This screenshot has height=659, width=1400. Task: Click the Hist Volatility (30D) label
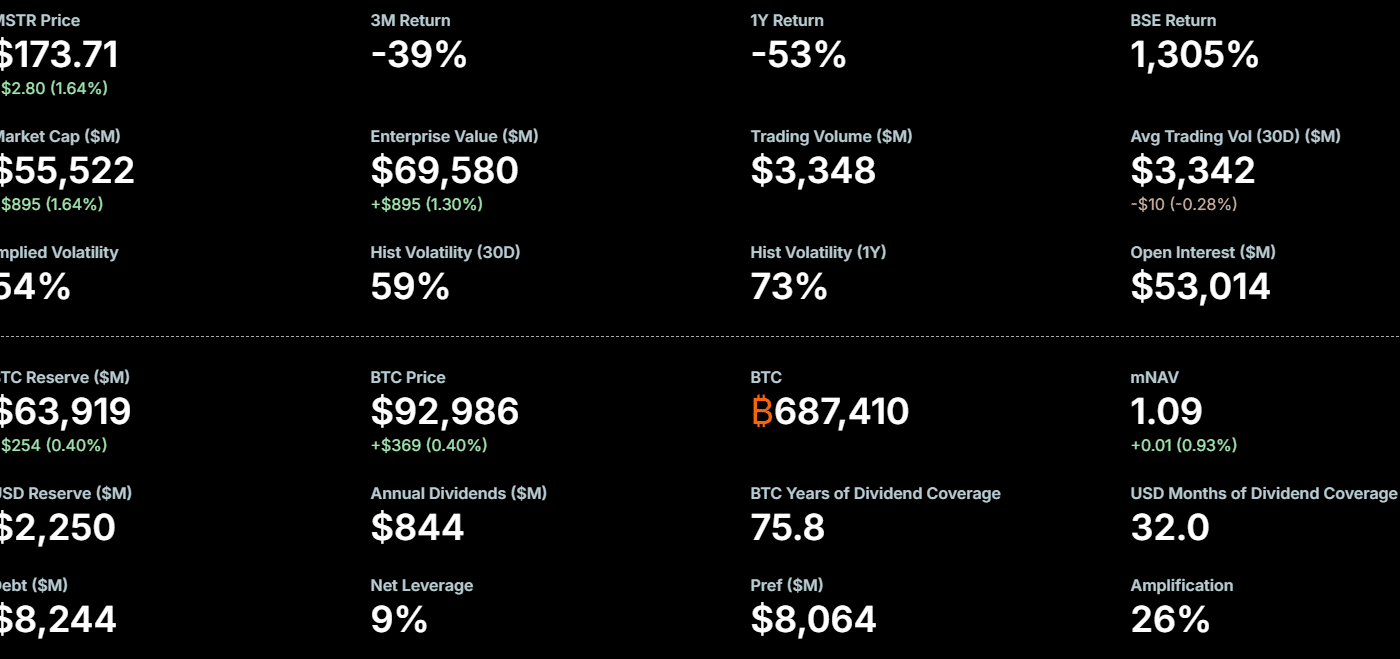(x=445, y=252)
